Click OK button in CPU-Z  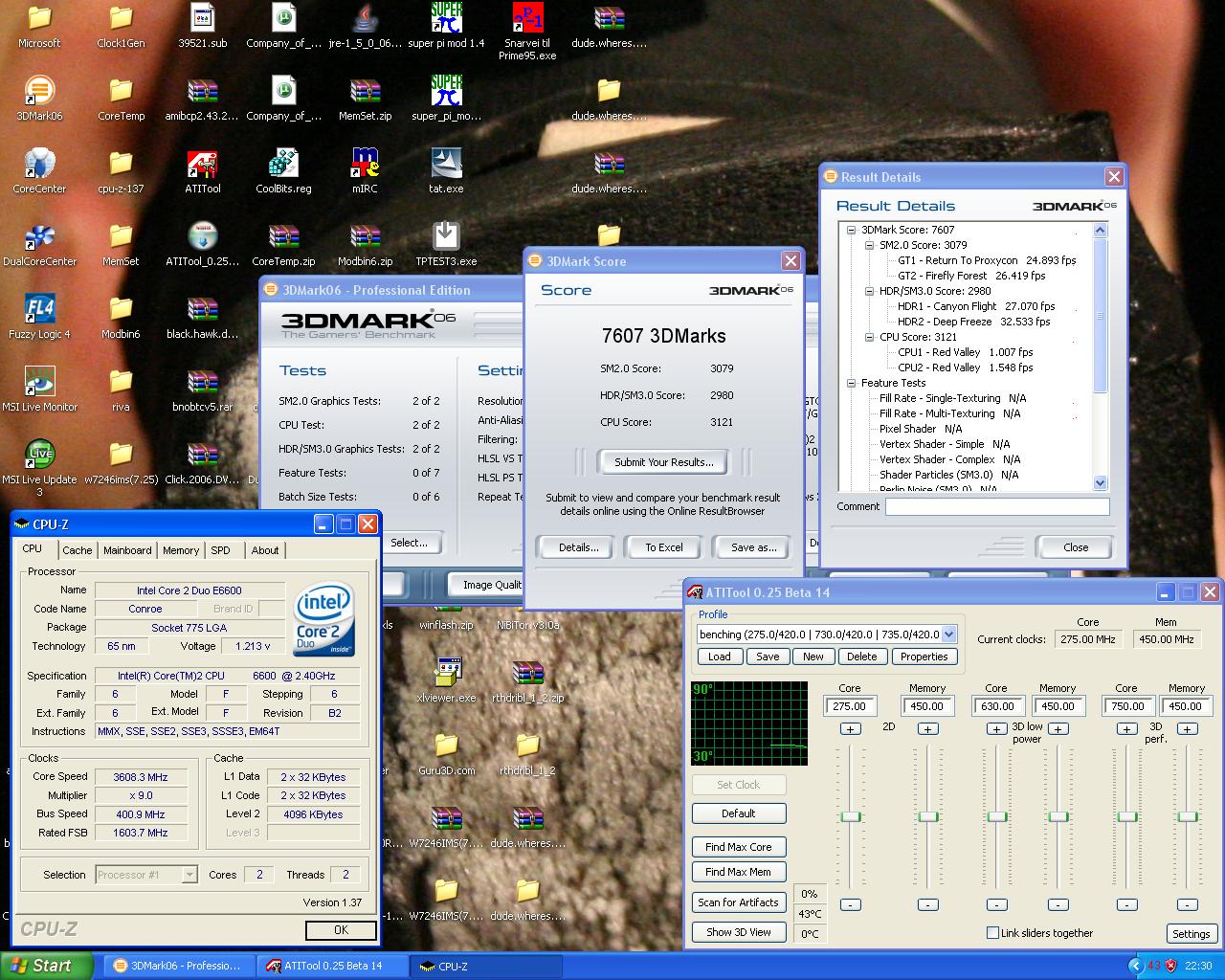coord(341,930)
